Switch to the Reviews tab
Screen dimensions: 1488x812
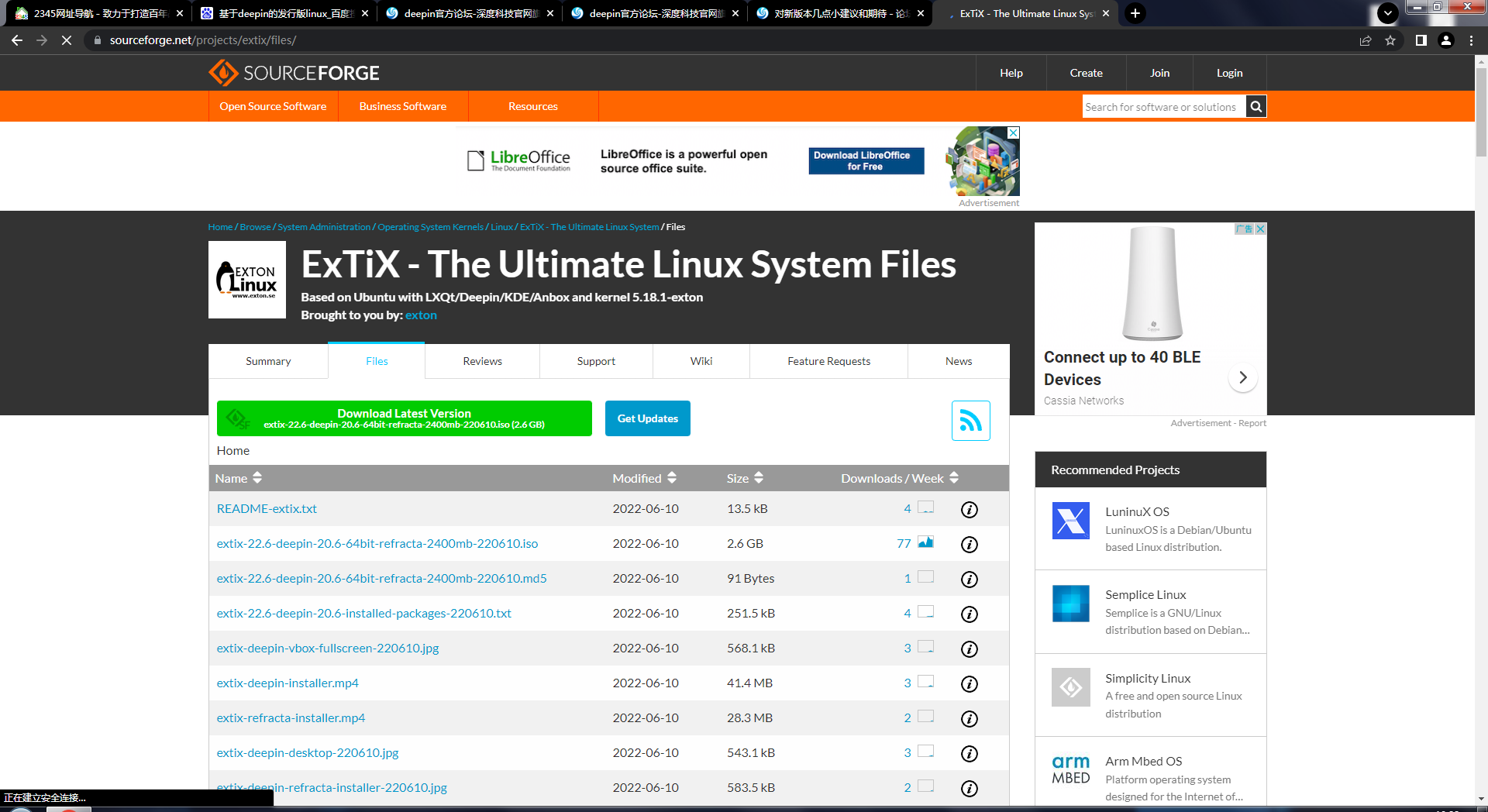click(x=482, y=361)
